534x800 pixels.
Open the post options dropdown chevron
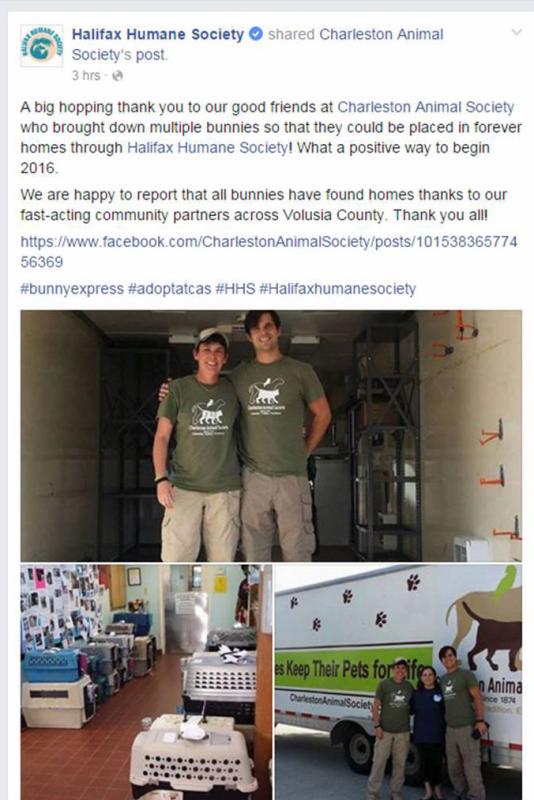[516, 33]
